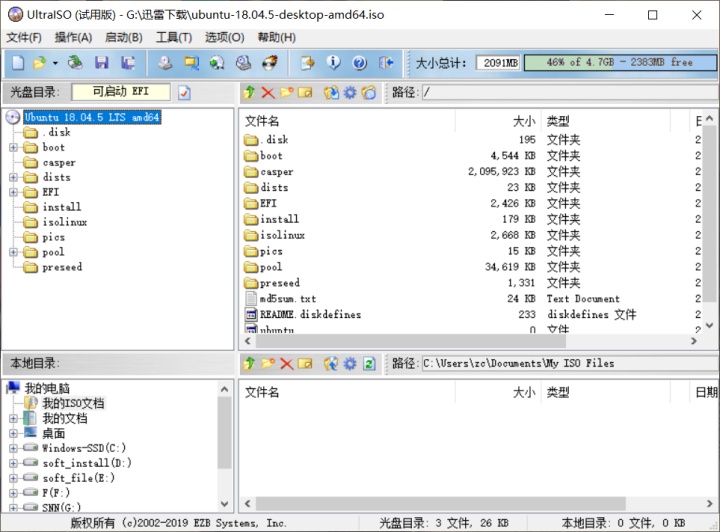Click the New folder icon in disc toolbar
Screen dimensions: 720x532
(x=287, y=93)
